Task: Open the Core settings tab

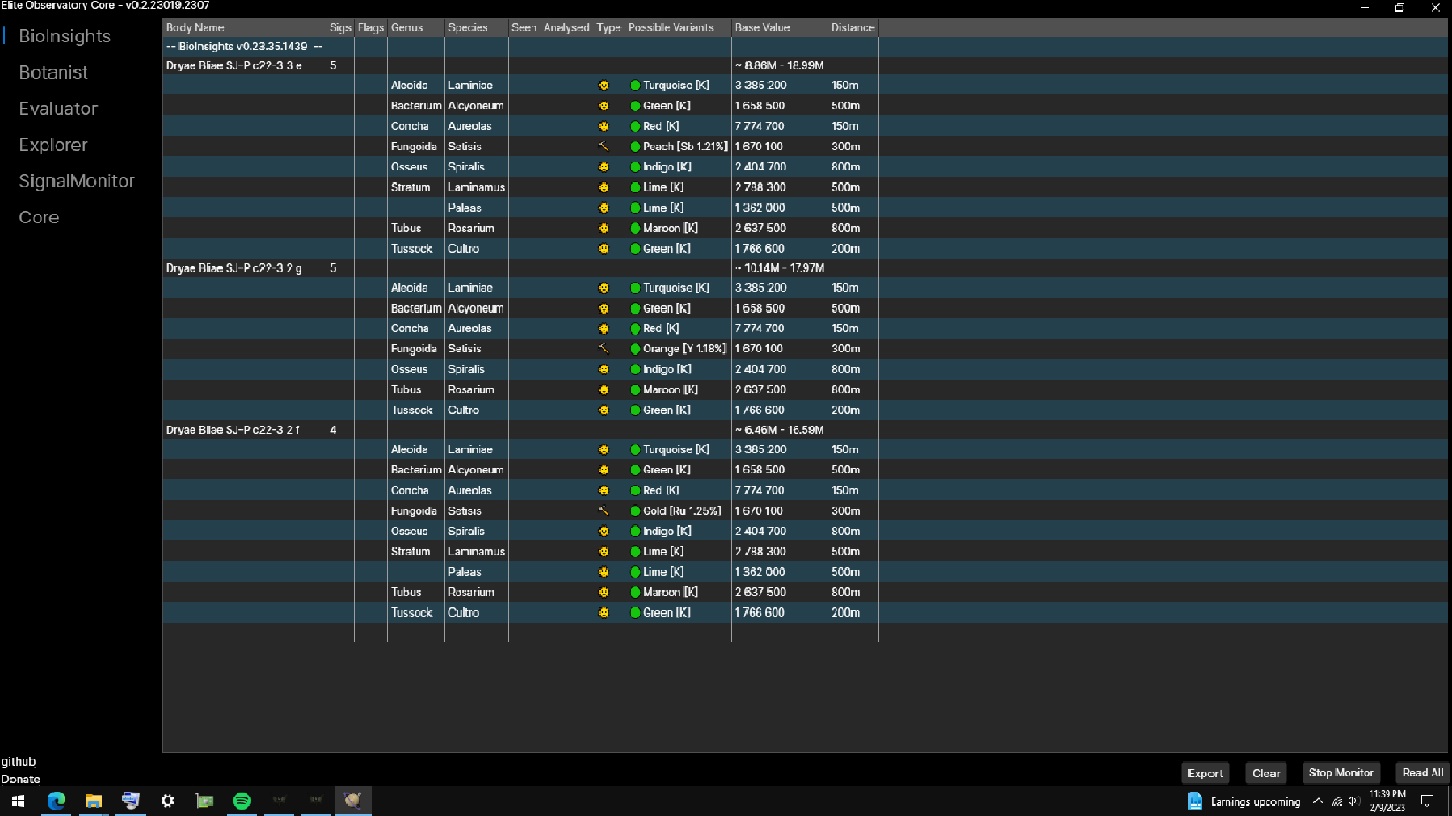Action: click(39, 217)
